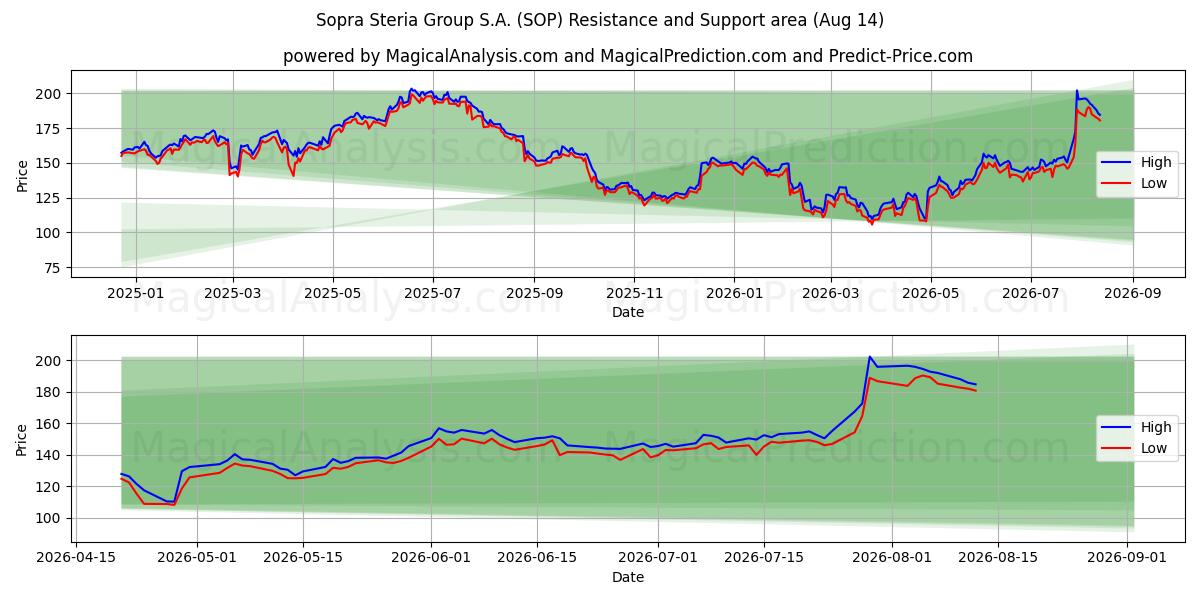The height and width of the screenshot is (600, 1200).
Task: Click the top chart 'Date' x-axis label
Action: click(628, 312)
